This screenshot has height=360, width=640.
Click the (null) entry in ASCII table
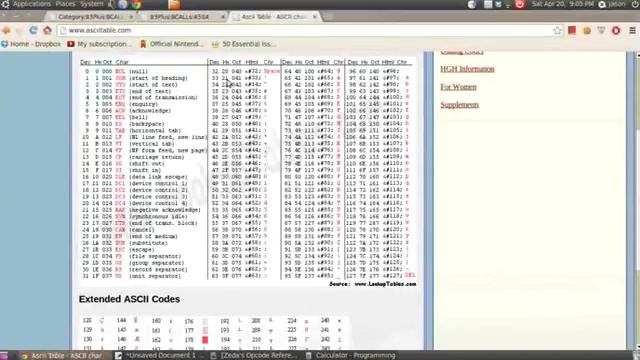tap(138, 71)
